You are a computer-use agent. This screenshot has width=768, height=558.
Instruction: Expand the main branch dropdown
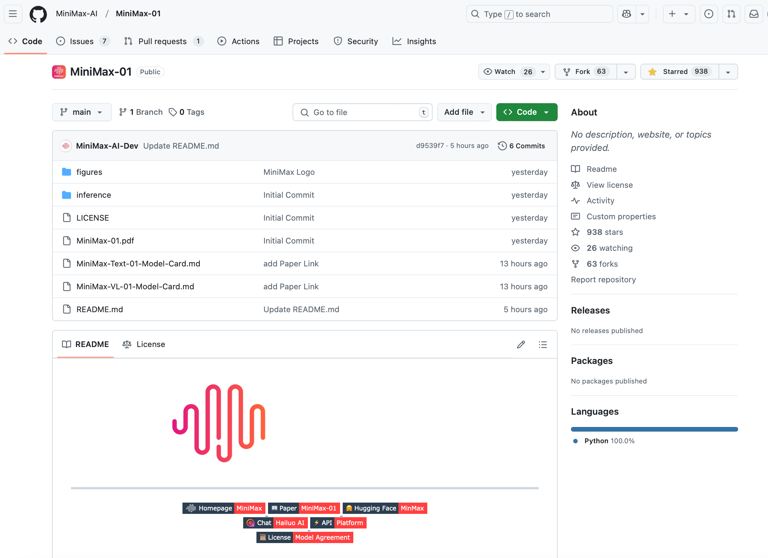[x=81, y=112]
